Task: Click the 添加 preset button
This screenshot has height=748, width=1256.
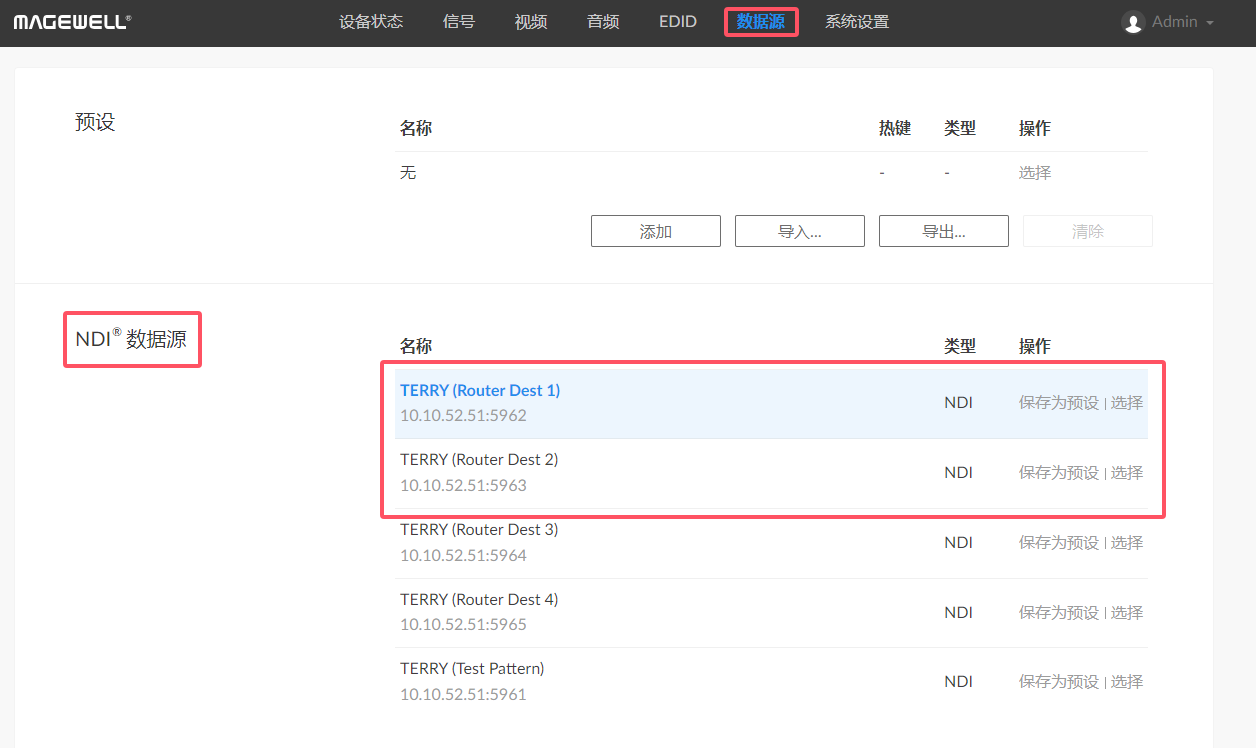Action: pyautogui.click(x=656, y=231)
